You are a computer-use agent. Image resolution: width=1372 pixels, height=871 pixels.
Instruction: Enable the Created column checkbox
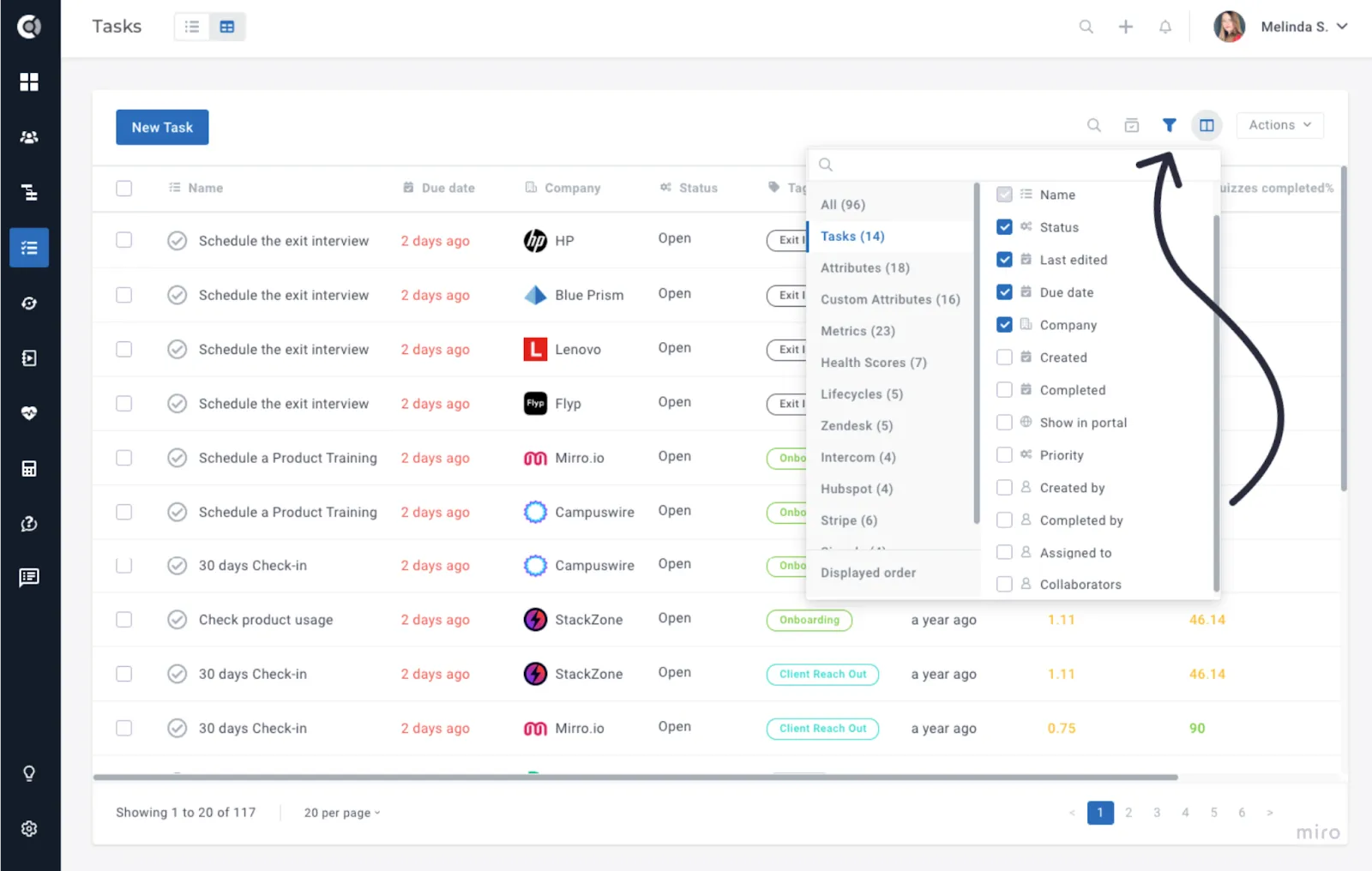click(x=1004, y=357)
